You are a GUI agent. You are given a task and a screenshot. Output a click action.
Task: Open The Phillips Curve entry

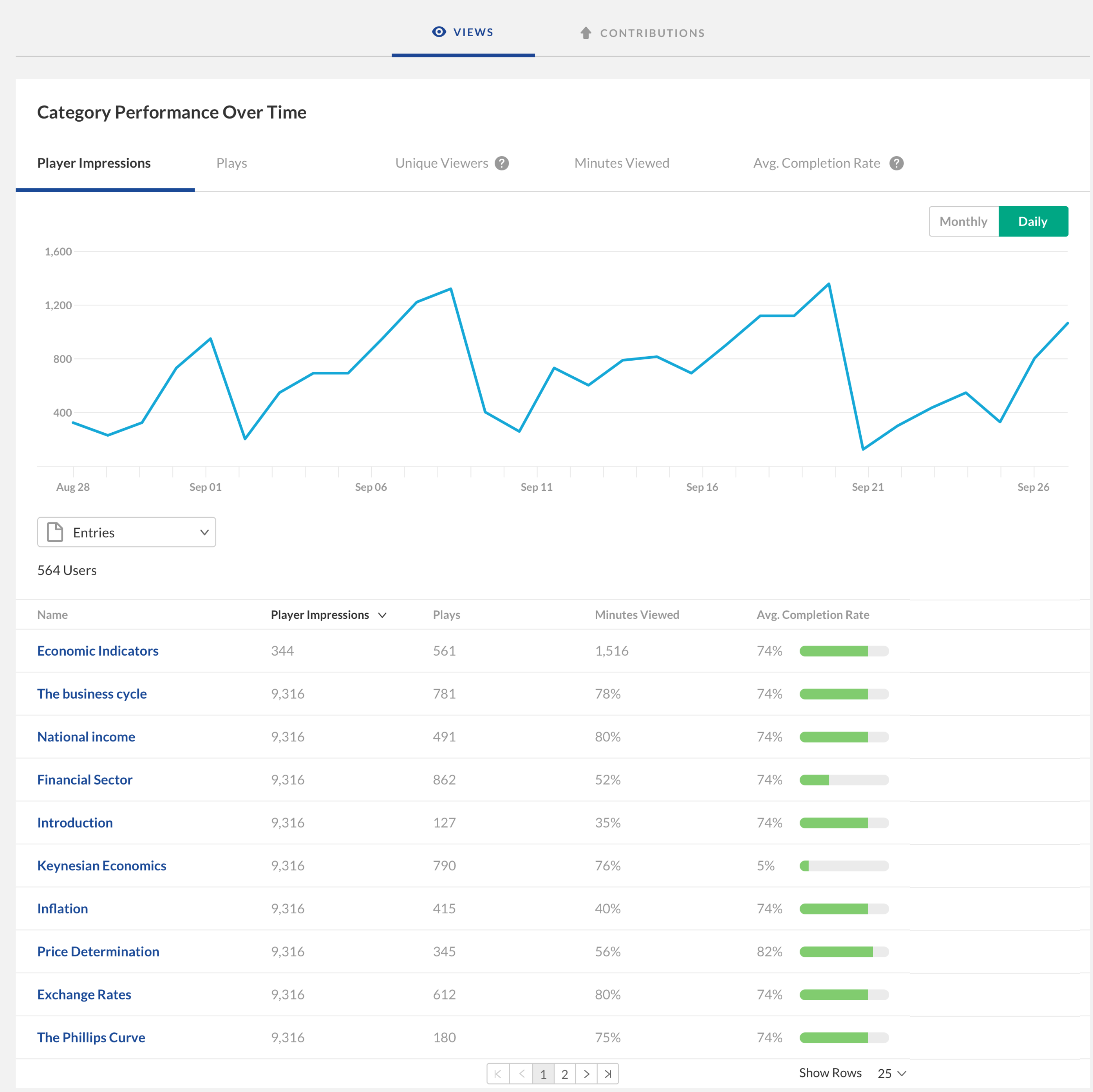[91, 1037]
